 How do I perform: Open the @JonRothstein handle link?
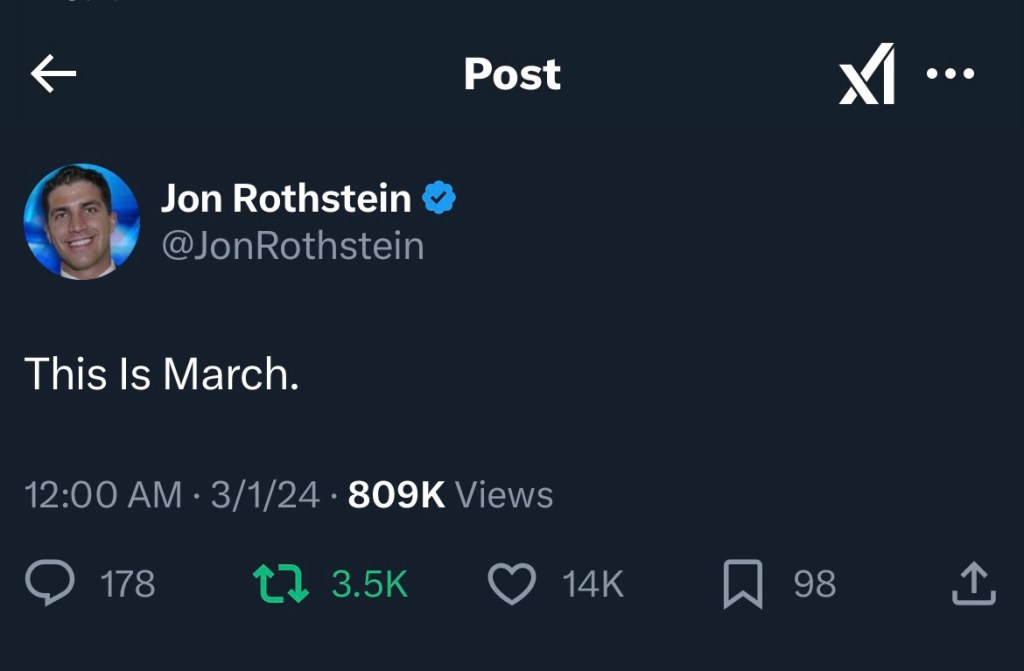click(293, 246)
